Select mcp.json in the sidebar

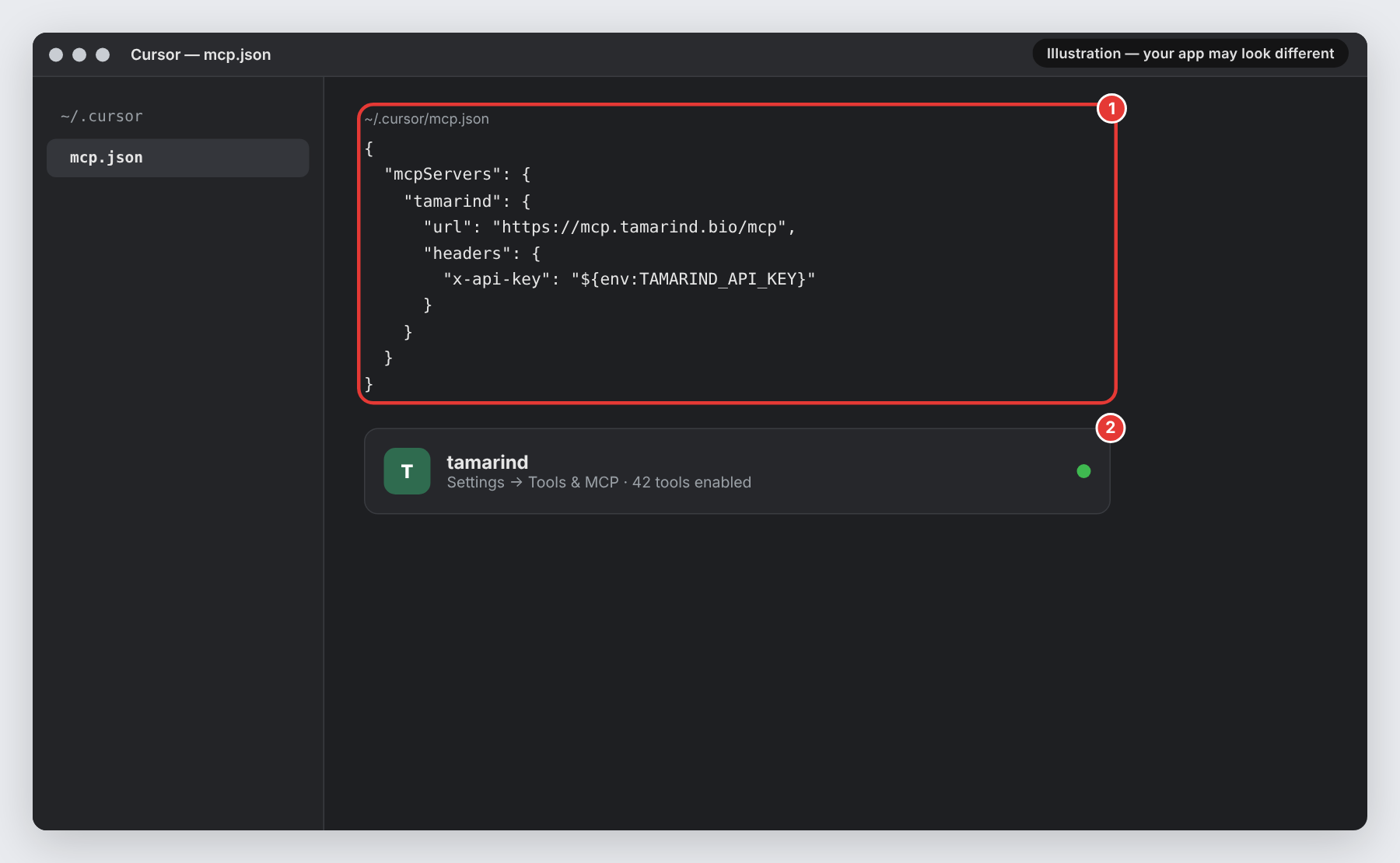[178, 158]
